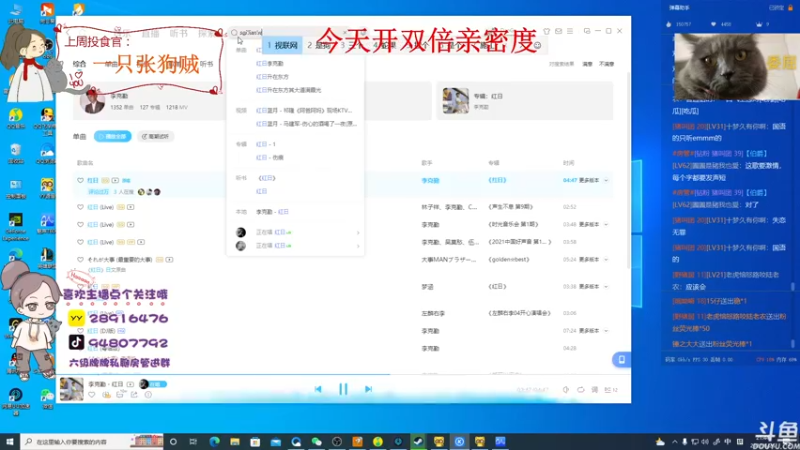Open Task View on taskbar
This screenshot has width=800, height=450.
[193, 441]
